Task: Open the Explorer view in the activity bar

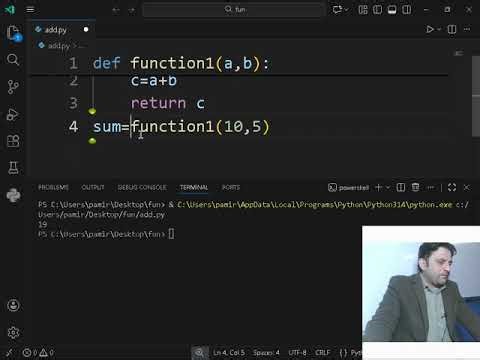Action: coord(13,33)
